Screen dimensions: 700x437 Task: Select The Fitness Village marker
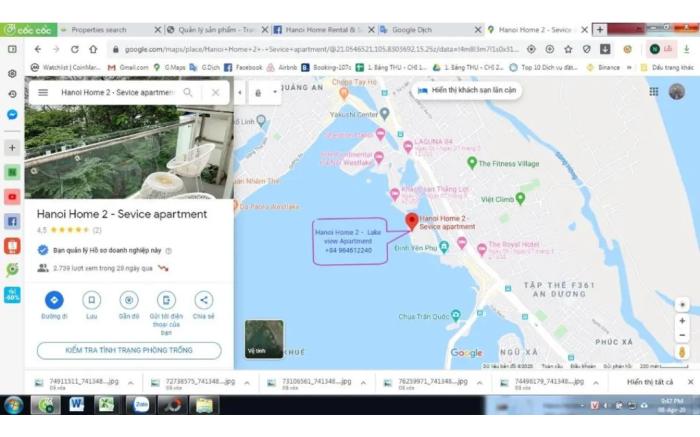(x=472, y=162)
